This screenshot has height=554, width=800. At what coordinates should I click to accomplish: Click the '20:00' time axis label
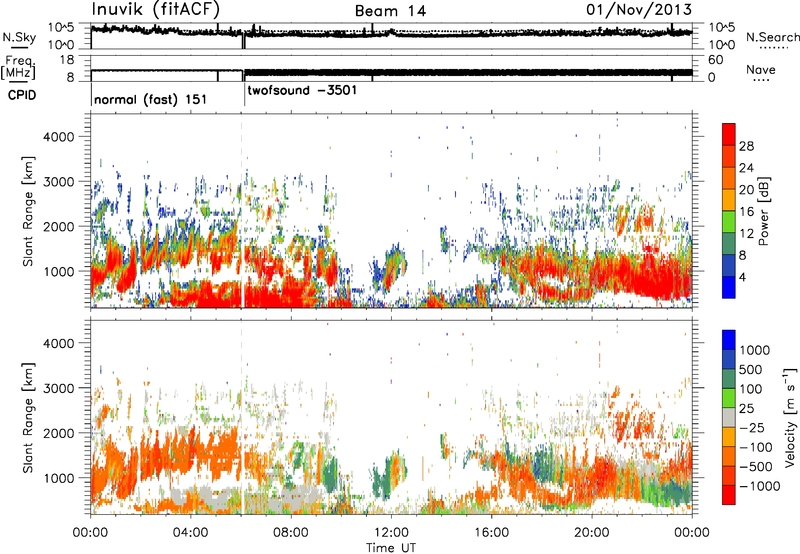point(591,533)
